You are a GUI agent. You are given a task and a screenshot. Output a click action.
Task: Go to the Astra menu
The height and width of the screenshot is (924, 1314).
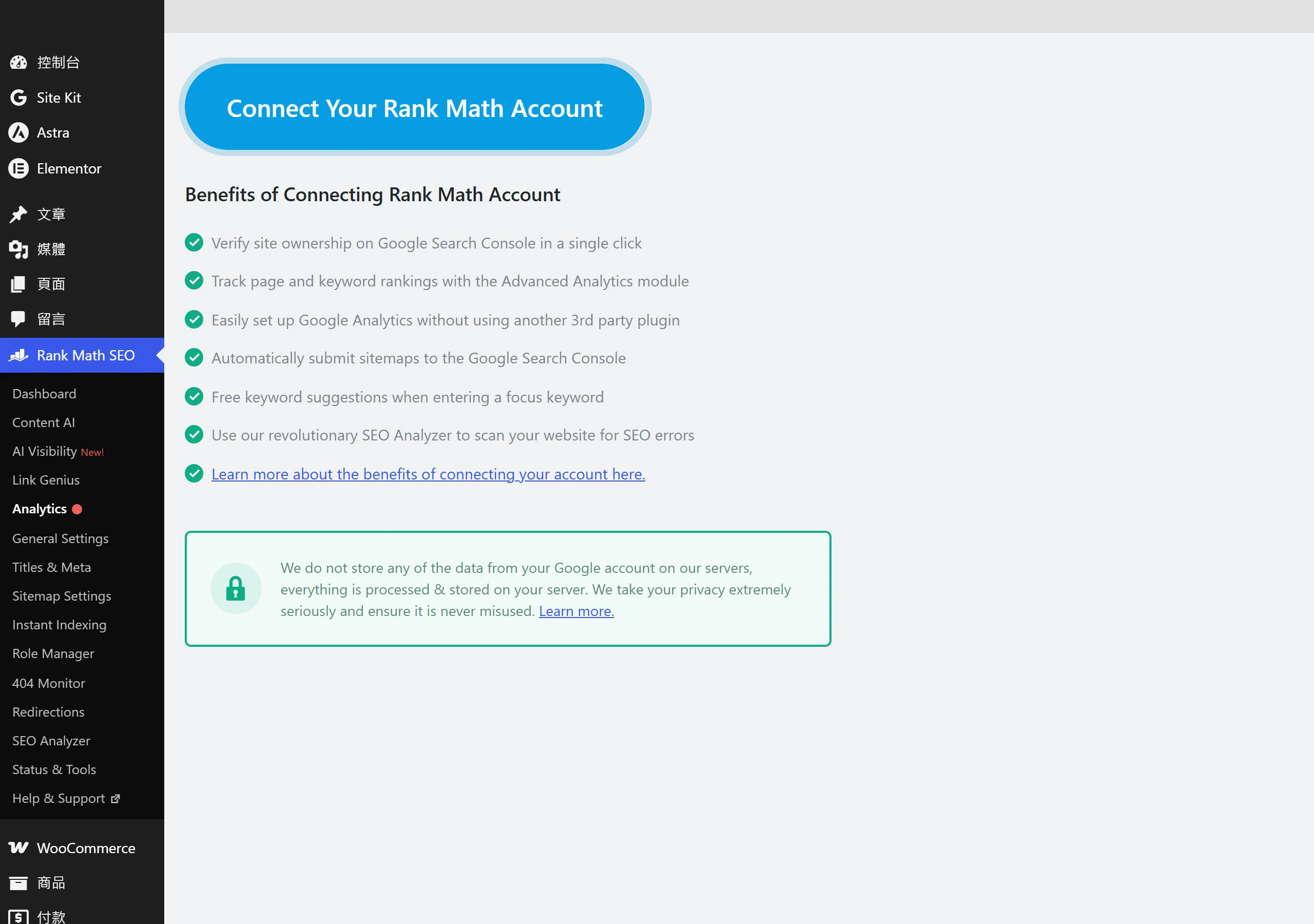(82, 133)
